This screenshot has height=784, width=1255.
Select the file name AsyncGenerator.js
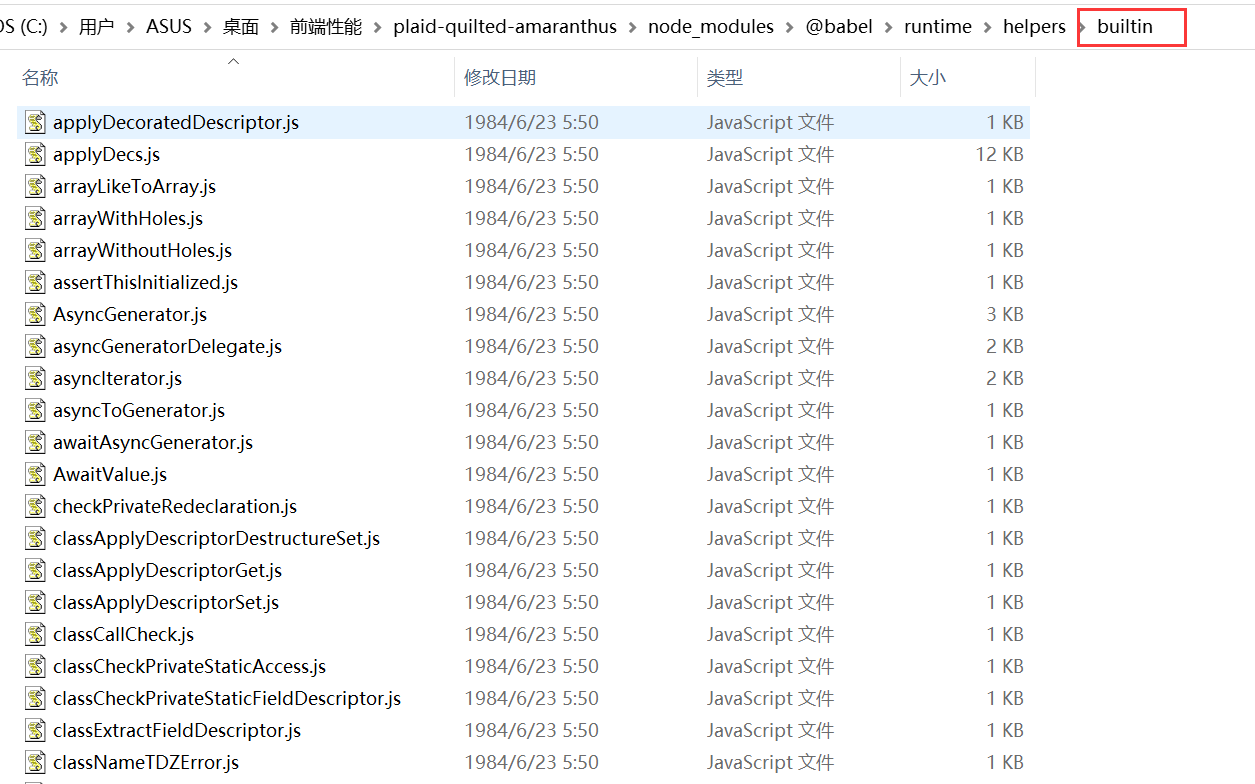[x=130, y=314]
